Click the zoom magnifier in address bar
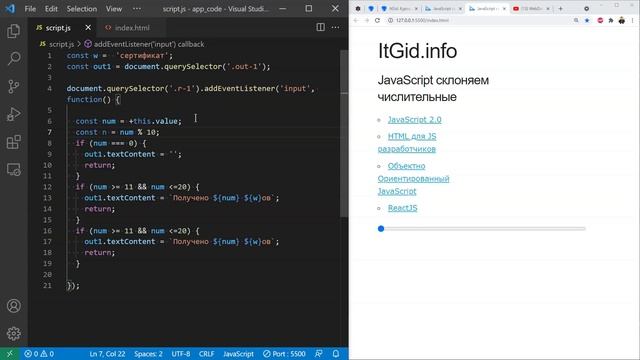The width and height of the screenshot is (640, 360). click(x=576, y=20)
